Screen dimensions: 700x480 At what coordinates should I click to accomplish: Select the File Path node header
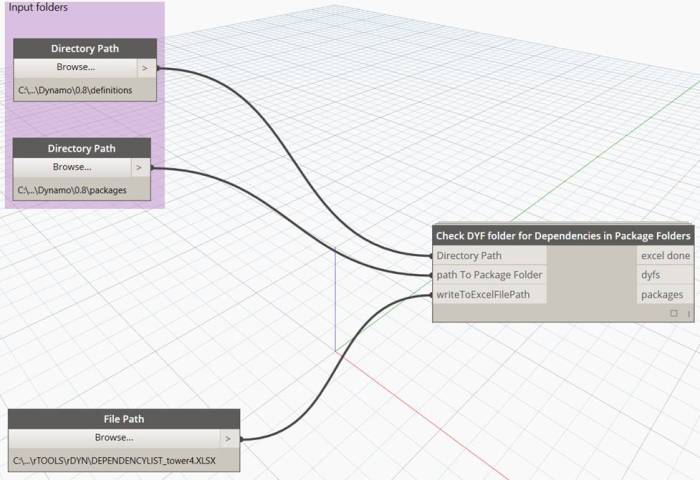point(124,419)
